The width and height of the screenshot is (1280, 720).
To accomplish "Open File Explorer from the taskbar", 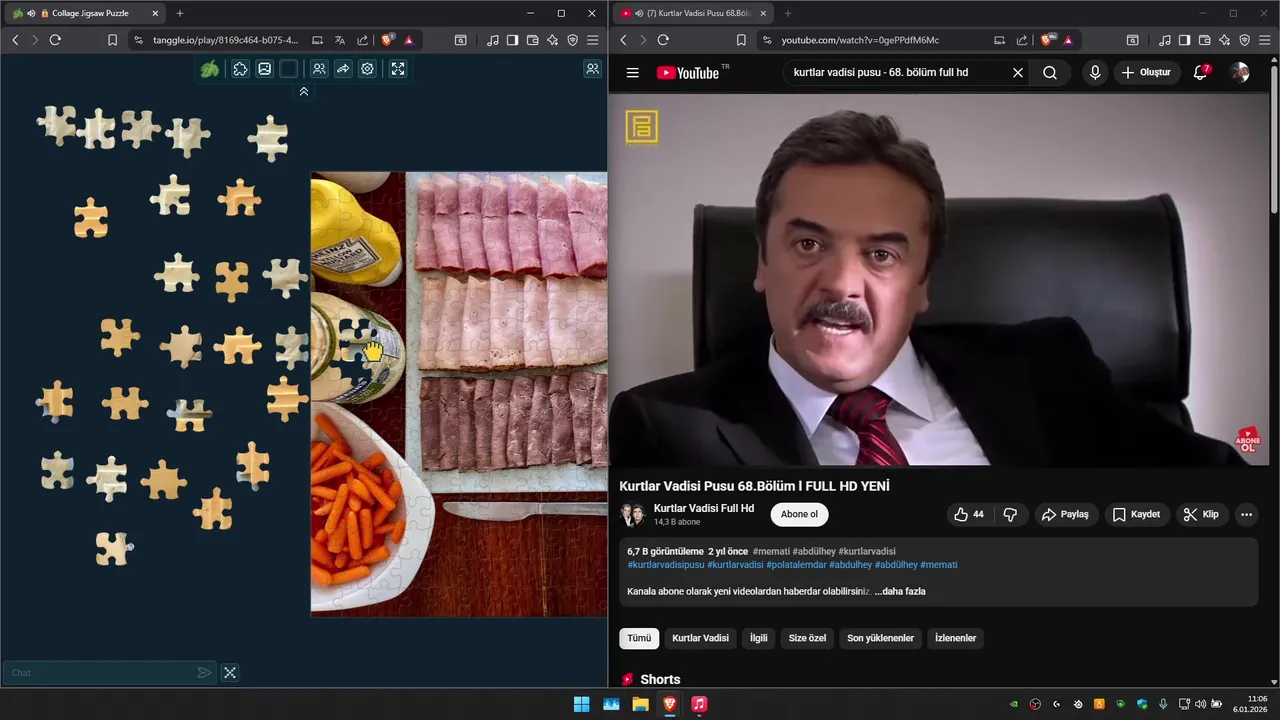I will (640, 704).
